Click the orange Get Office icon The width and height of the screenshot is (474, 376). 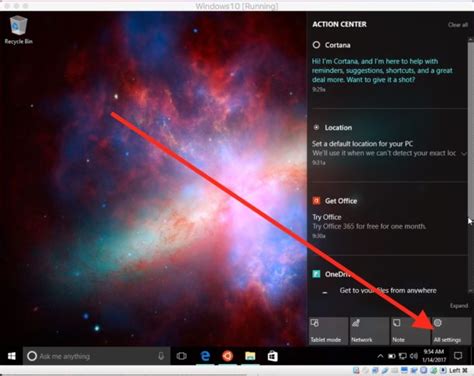316,201
